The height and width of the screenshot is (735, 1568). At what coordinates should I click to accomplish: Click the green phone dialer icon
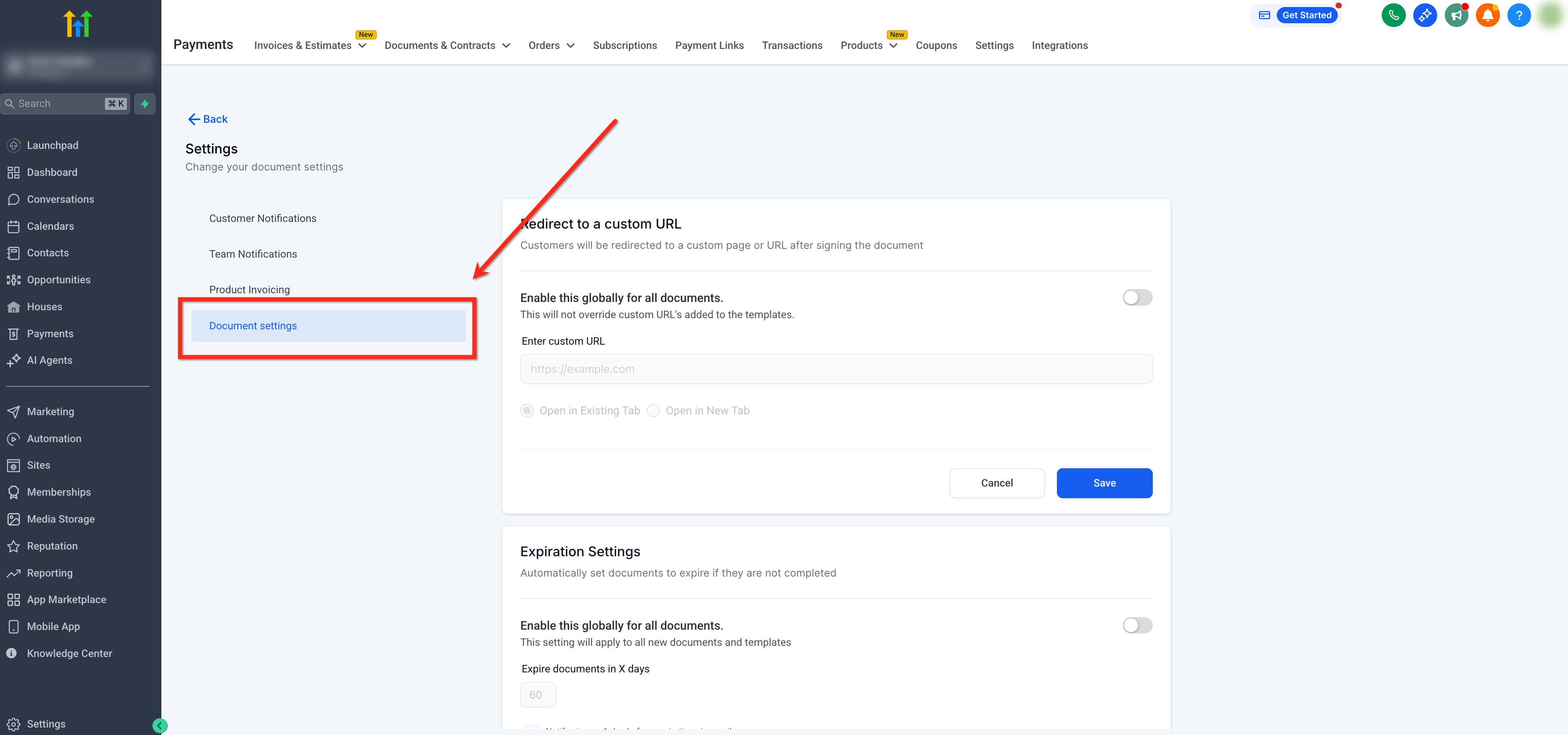[x=1393, y=15]
